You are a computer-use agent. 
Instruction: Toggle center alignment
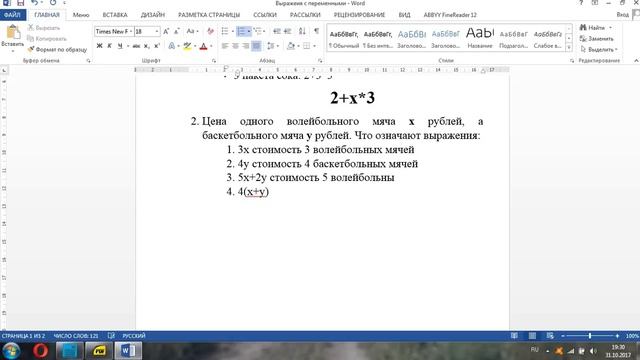tap(235, 46)
